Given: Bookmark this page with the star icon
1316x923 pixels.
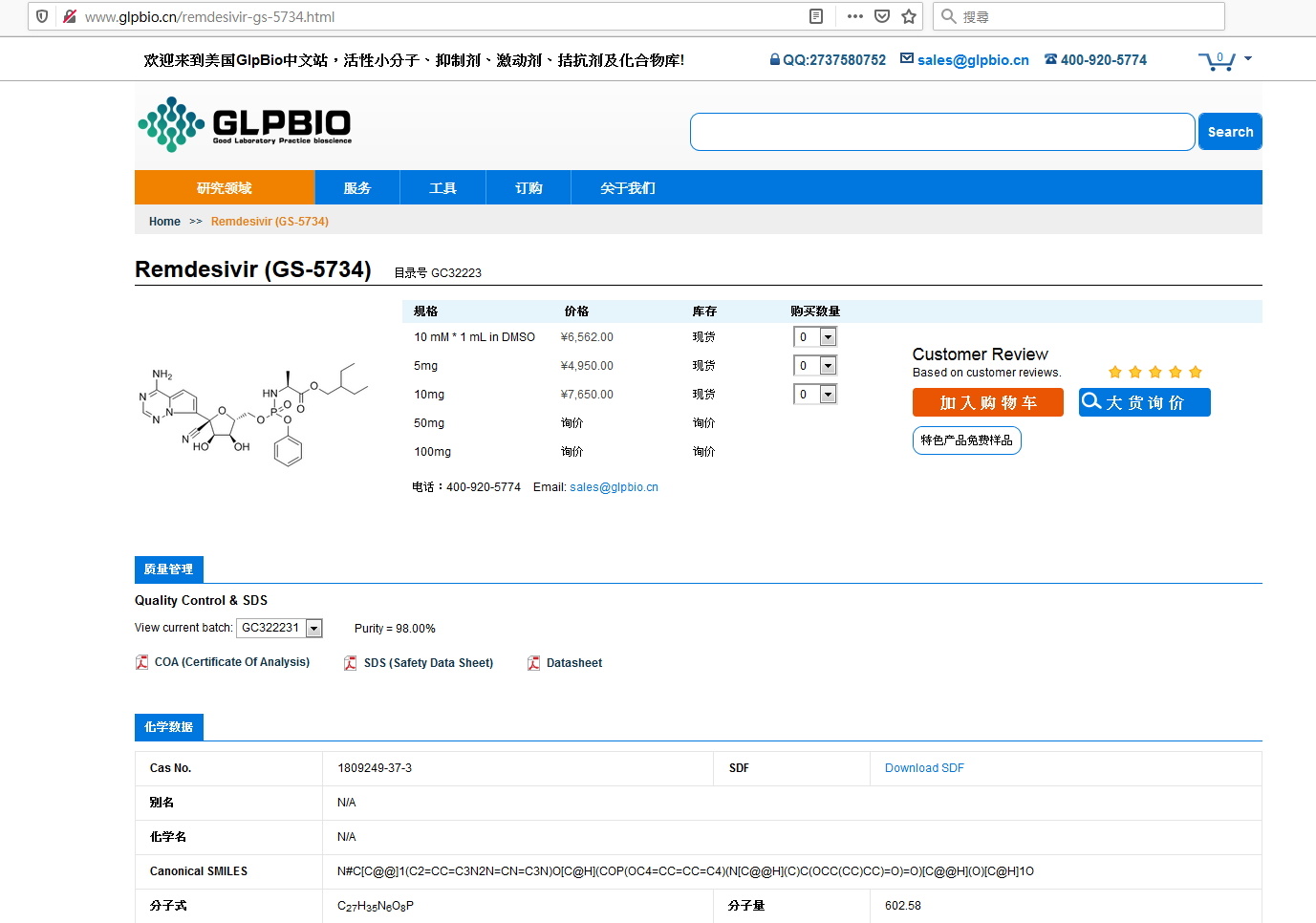Looking at the screenshot, I should coord(909,16).
